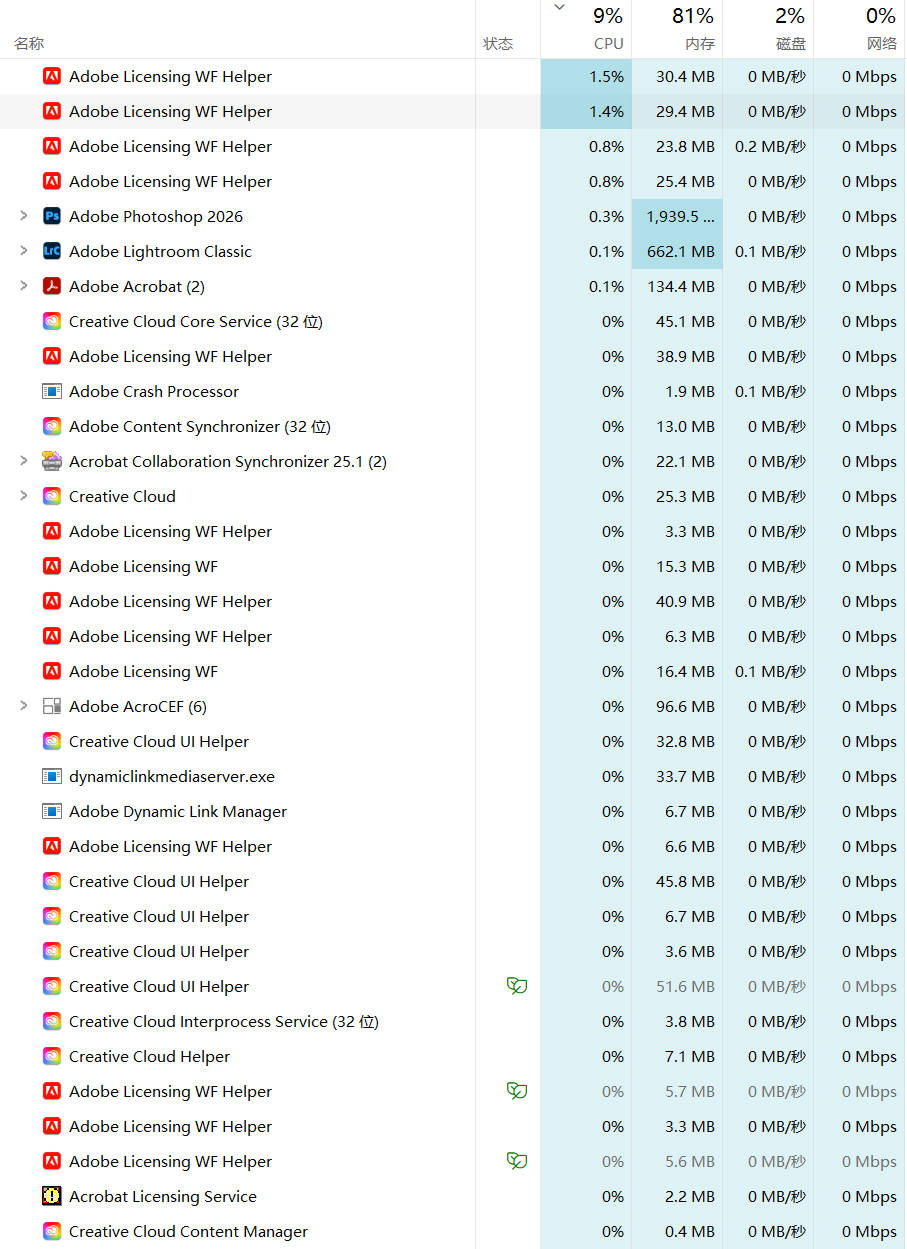Click icon of Licensing WF Helper using 38.9 MB
The image size is (907, 1249).
(x=52, y=356)
